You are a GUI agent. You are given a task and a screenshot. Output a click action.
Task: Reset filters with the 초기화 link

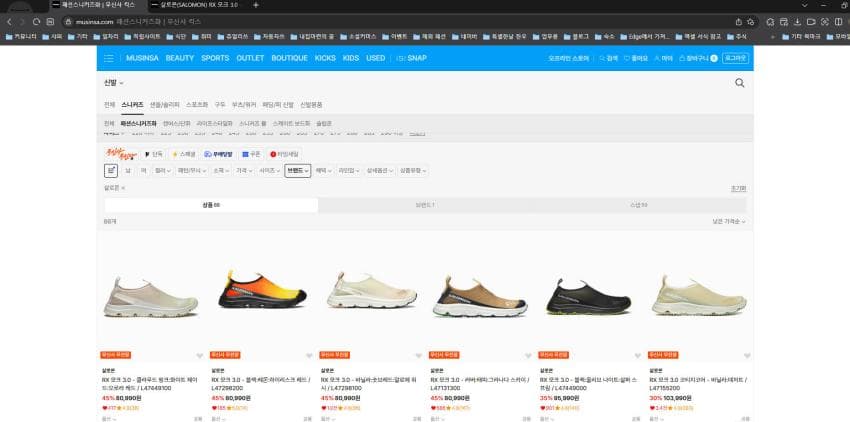click(738, 188)
